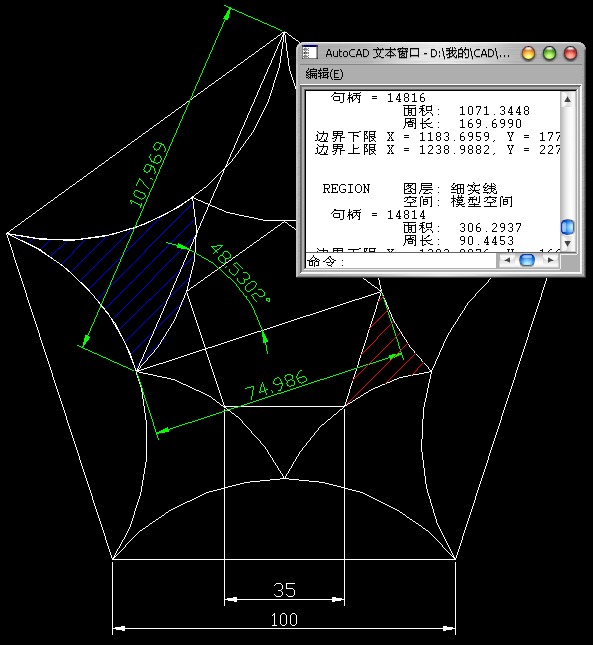Click the blue vertical scroll thumb
Image resolution: width=593 pixels, height=645 pixels.
click(568, 227)
